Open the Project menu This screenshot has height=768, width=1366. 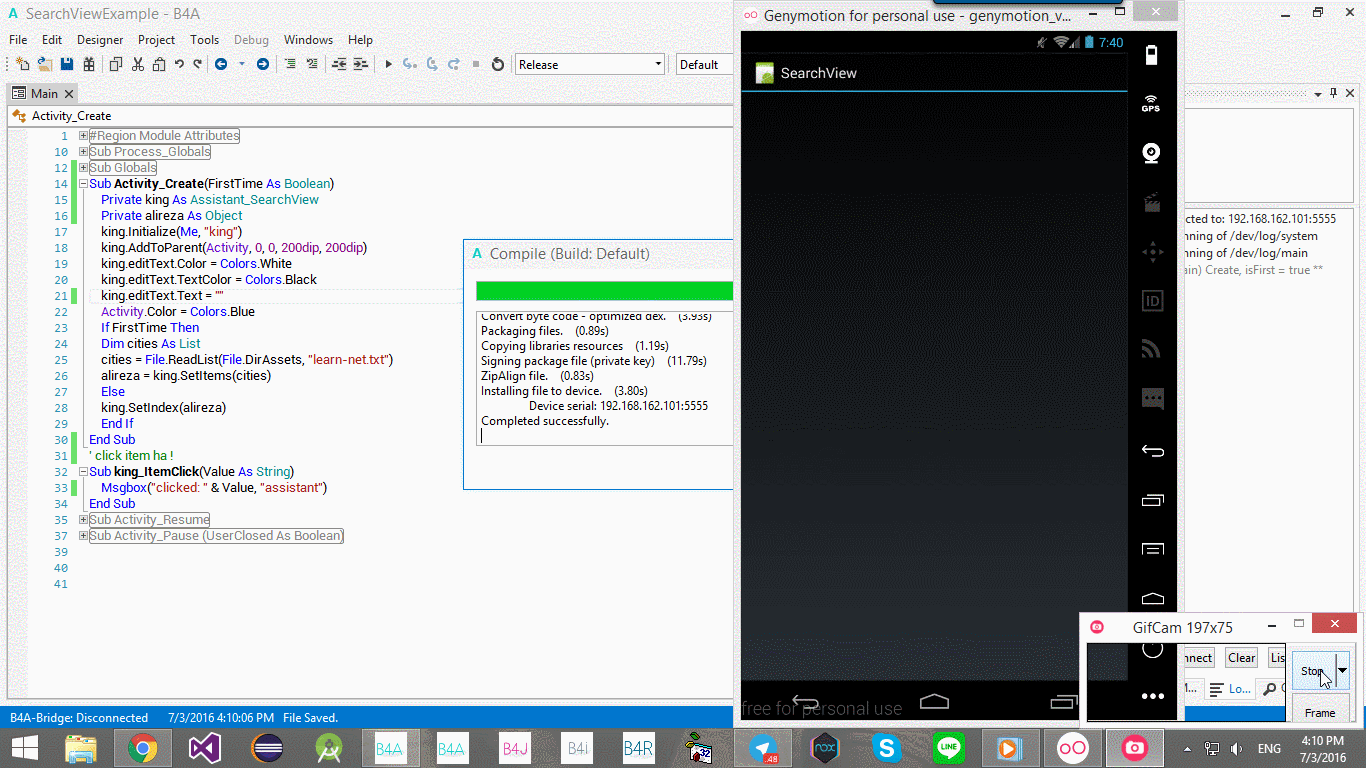(156, 40)
